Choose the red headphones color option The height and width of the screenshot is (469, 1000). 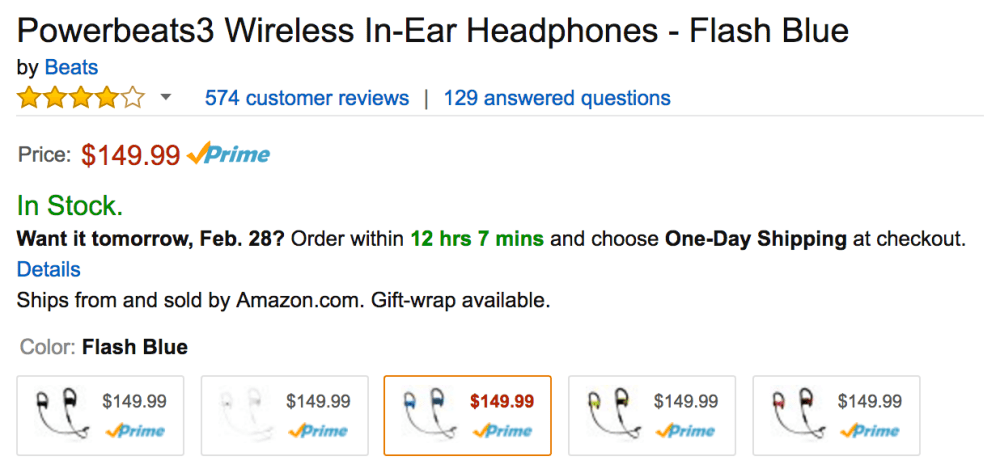pyautogui.click(x=836, y=415)
